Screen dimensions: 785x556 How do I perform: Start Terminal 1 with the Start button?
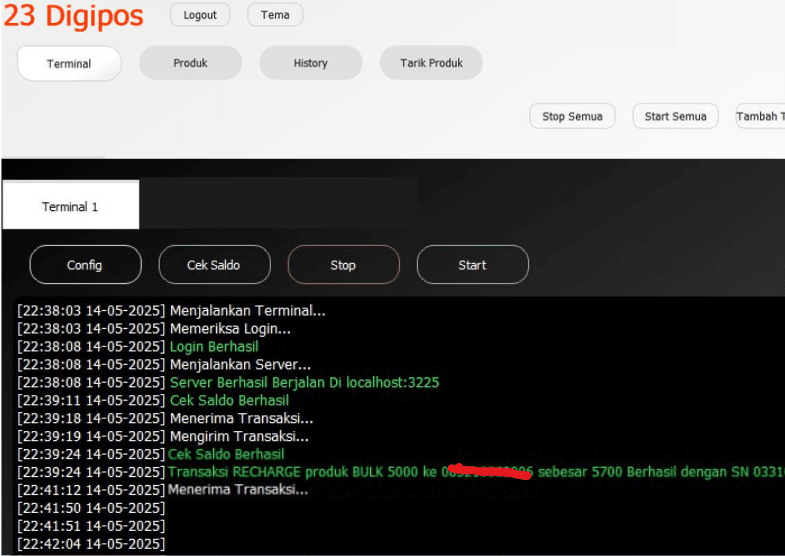click(x=472, y=265)
